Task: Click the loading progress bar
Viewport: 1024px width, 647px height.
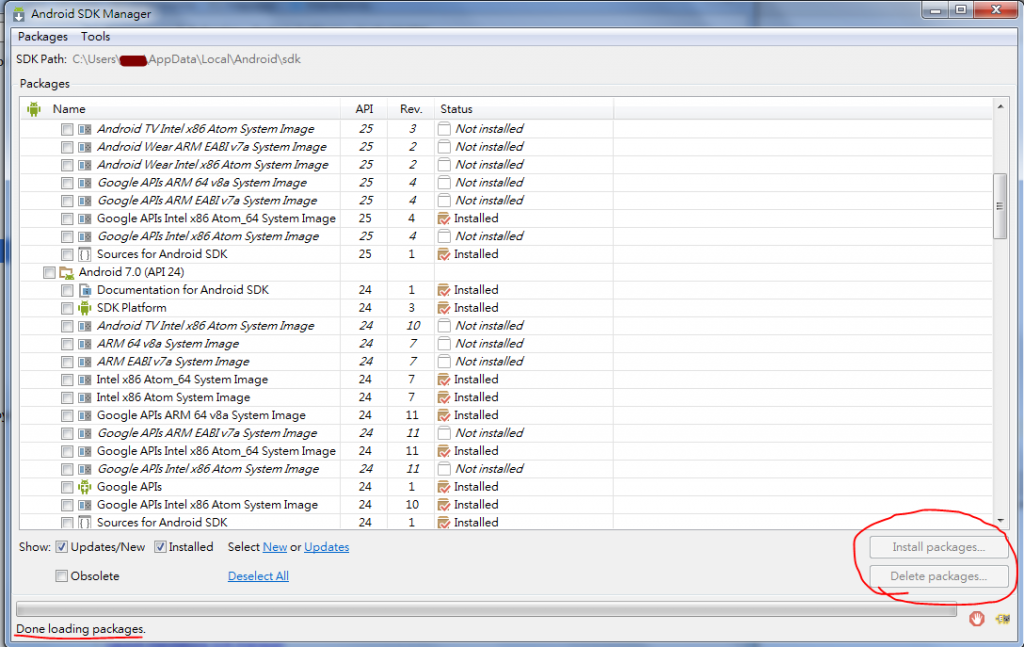Action: click(487, 610)
